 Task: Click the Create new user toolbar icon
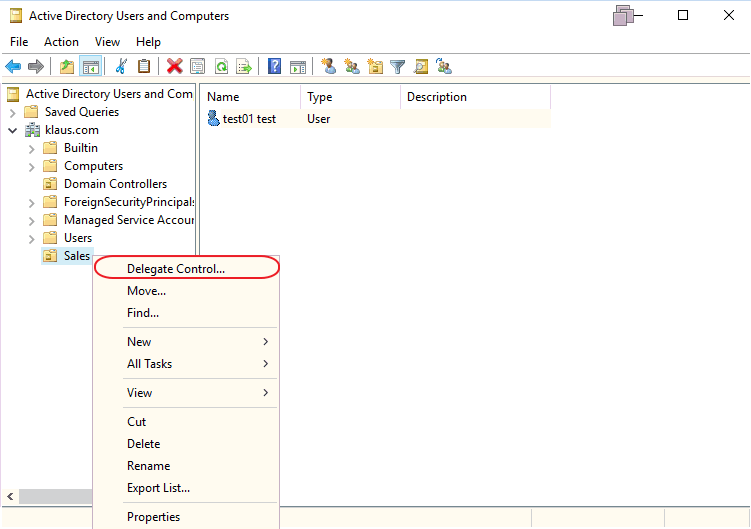tap(328, 67)
